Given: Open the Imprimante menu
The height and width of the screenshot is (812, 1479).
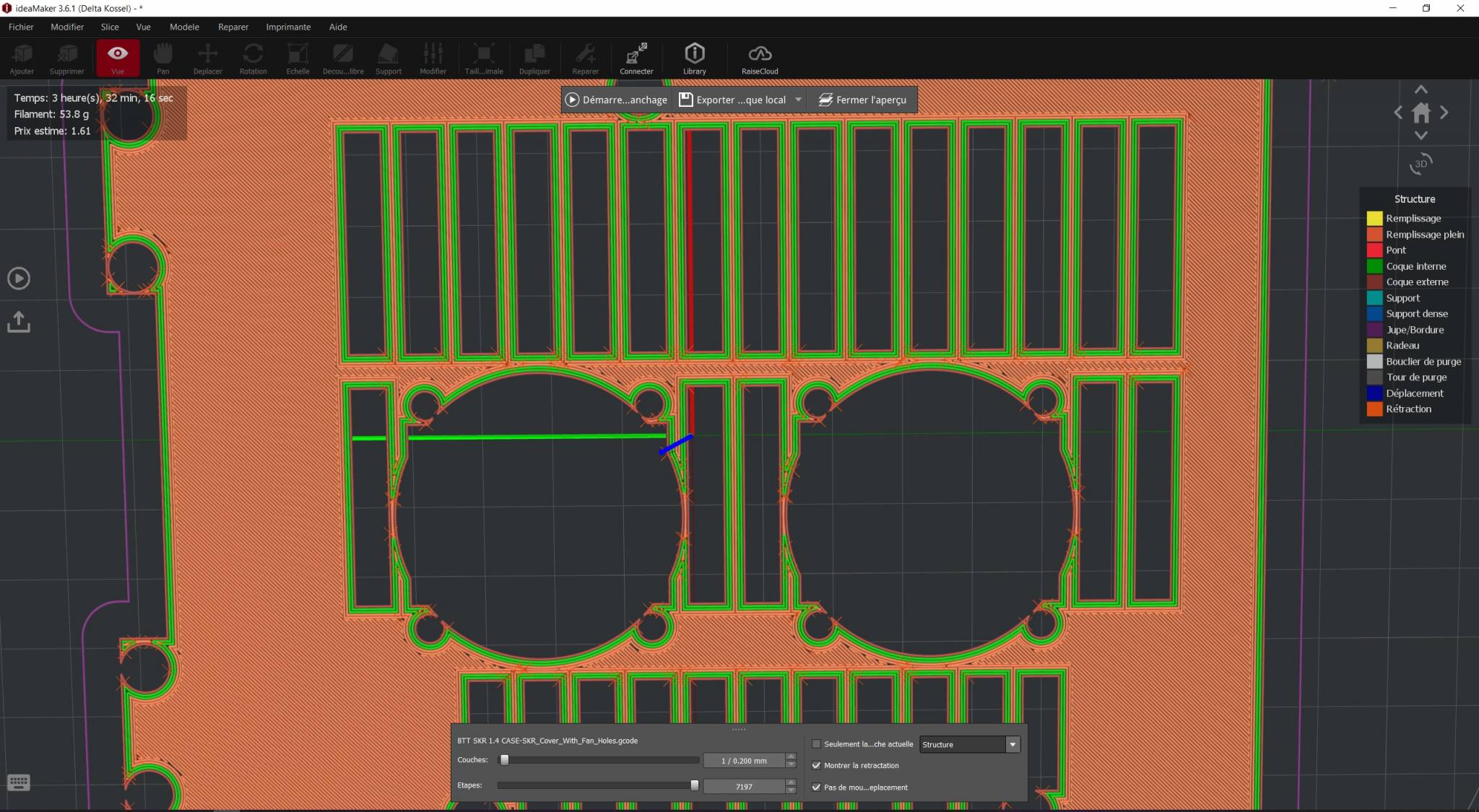Looking at the screenshot, I should click(x=288, y=27).
